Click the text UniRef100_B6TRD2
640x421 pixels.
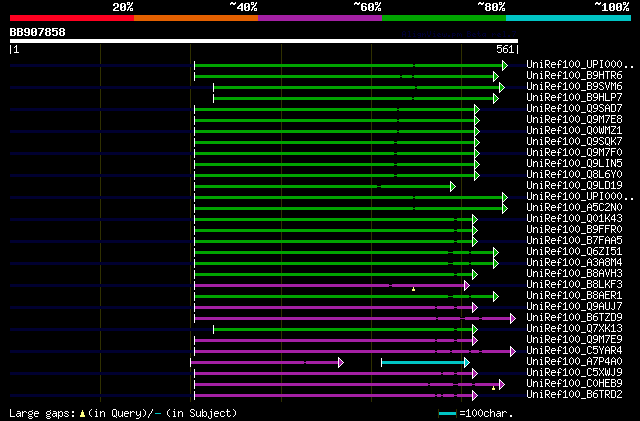574,395
